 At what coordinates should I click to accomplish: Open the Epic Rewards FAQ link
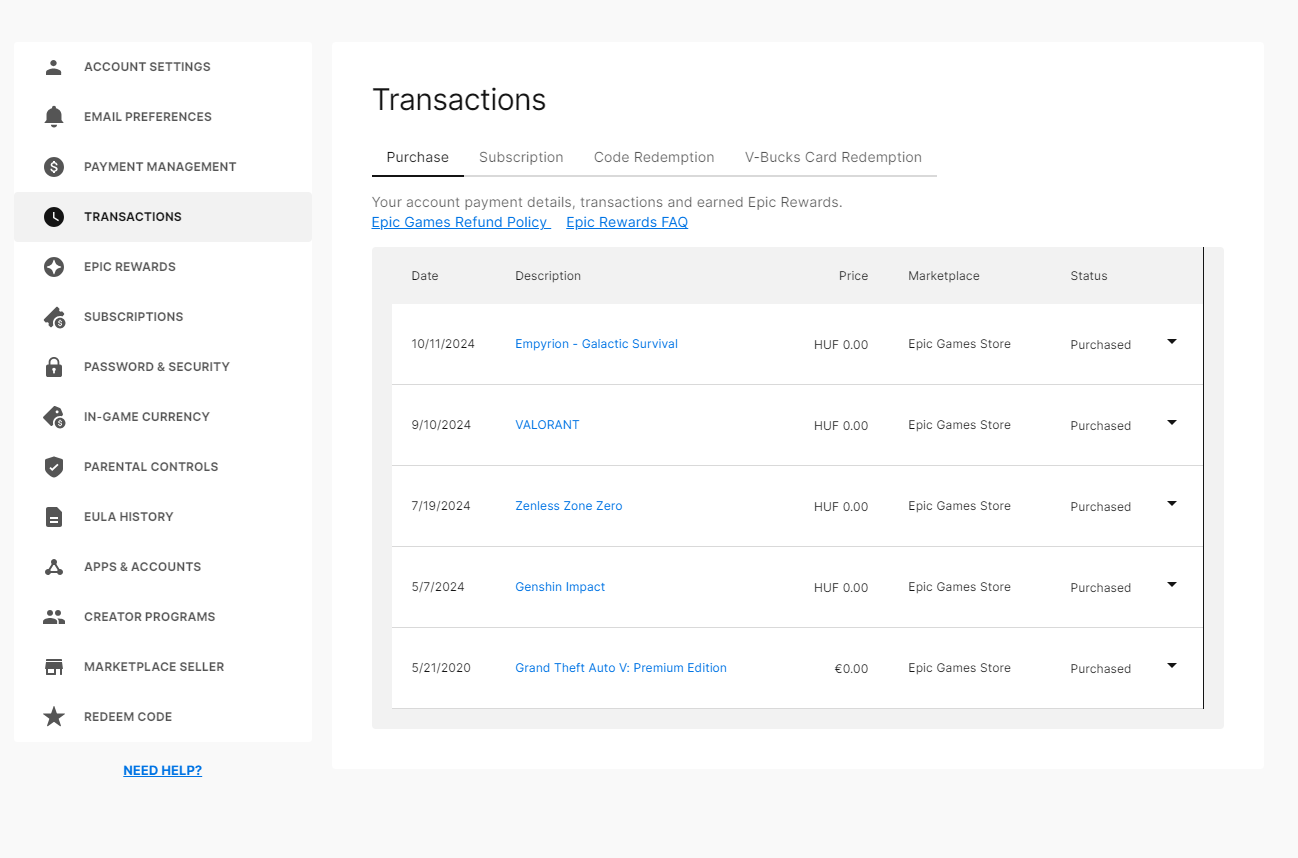click(x=627, y=222)
